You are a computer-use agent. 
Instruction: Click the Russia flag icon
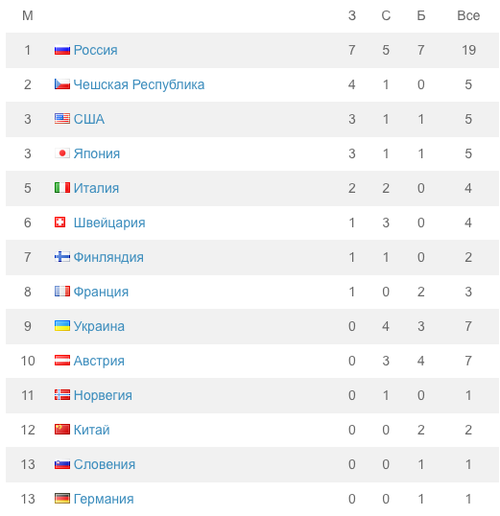tap(62, 50)
